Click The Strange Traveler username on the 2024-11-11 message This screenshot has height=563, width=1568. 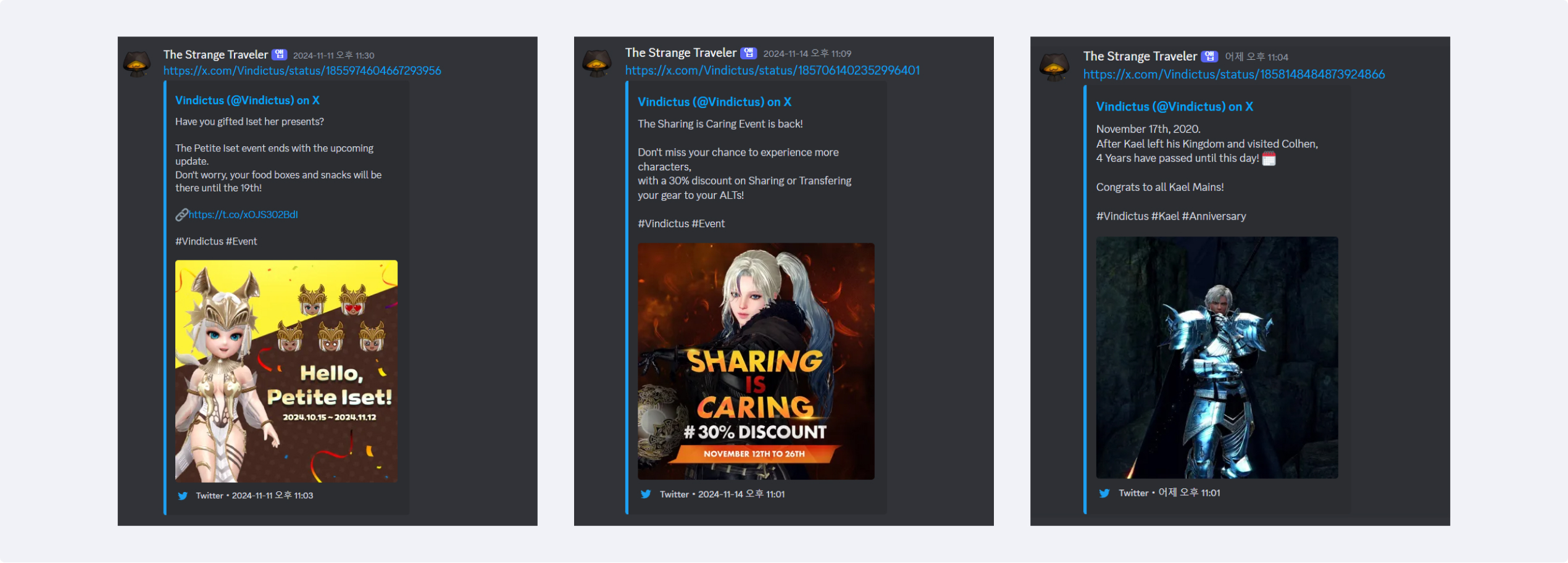click(215, 55)
